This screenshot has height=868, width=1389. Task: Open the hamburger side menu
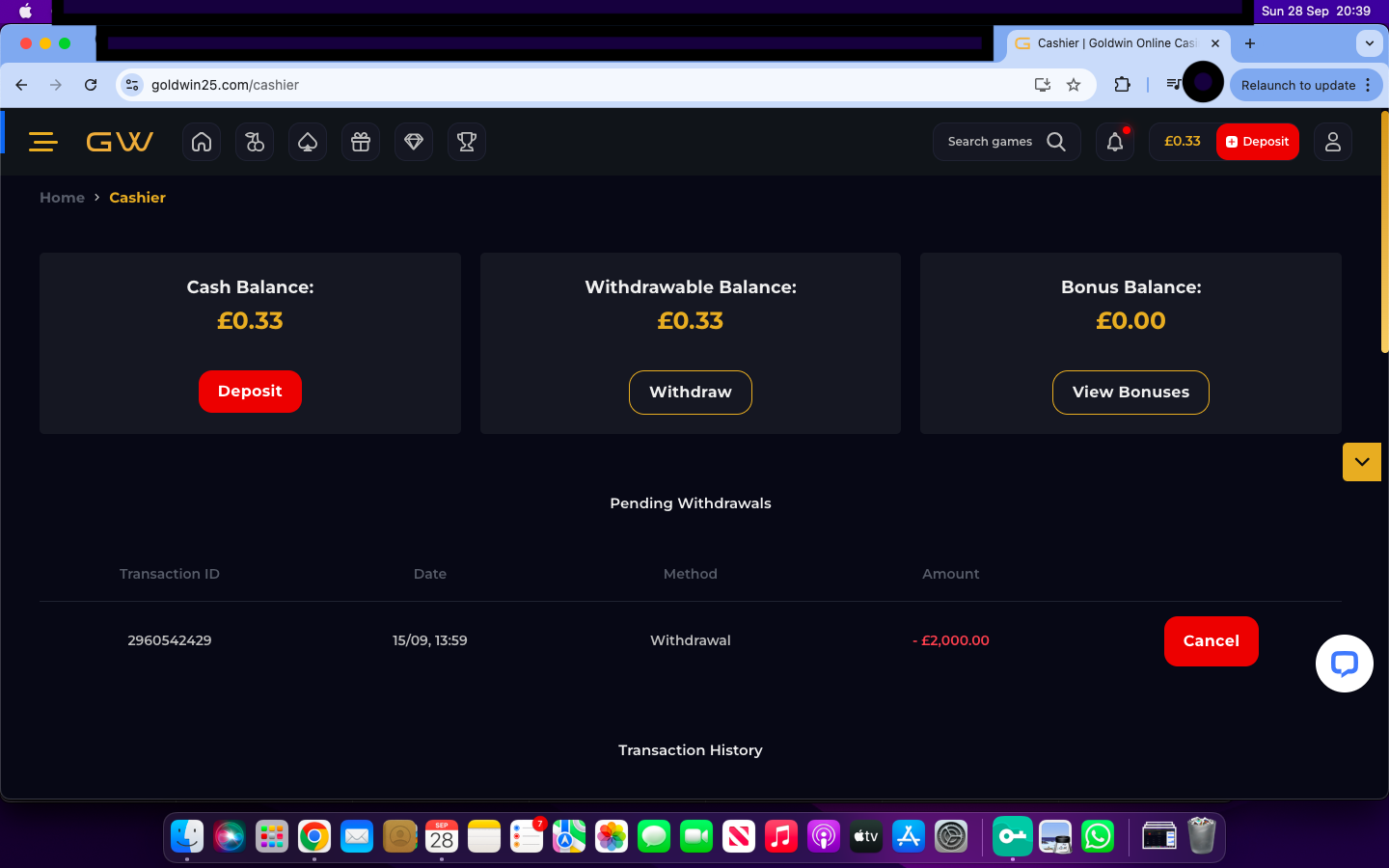coord(43,142)
